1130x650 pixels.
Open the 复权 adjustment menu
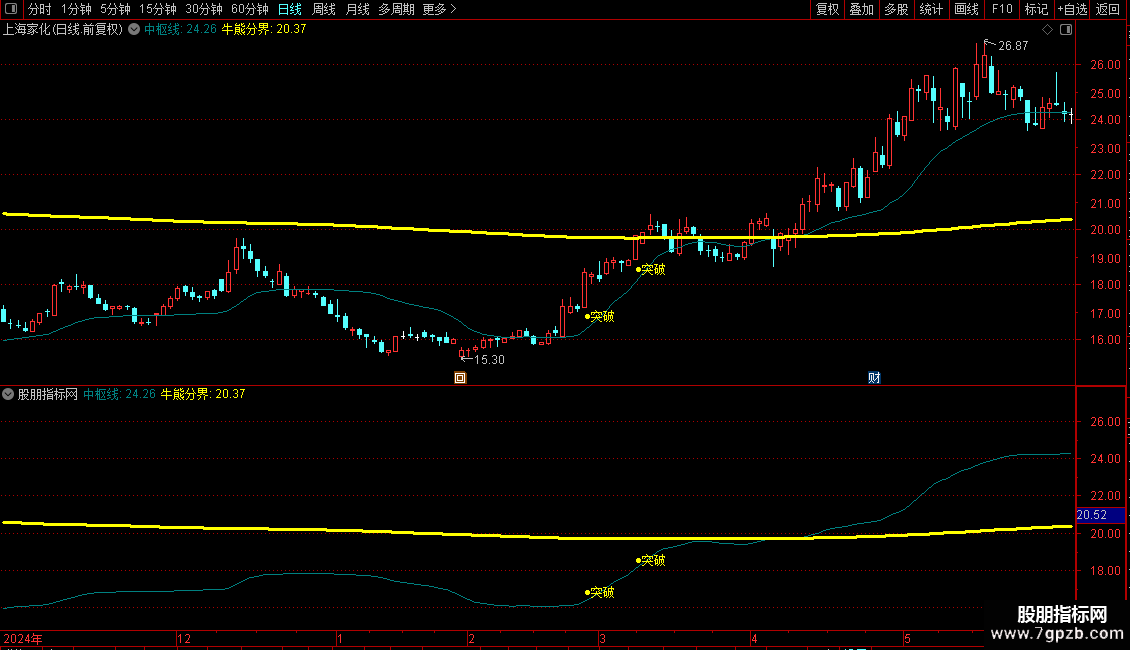[827, 9]
